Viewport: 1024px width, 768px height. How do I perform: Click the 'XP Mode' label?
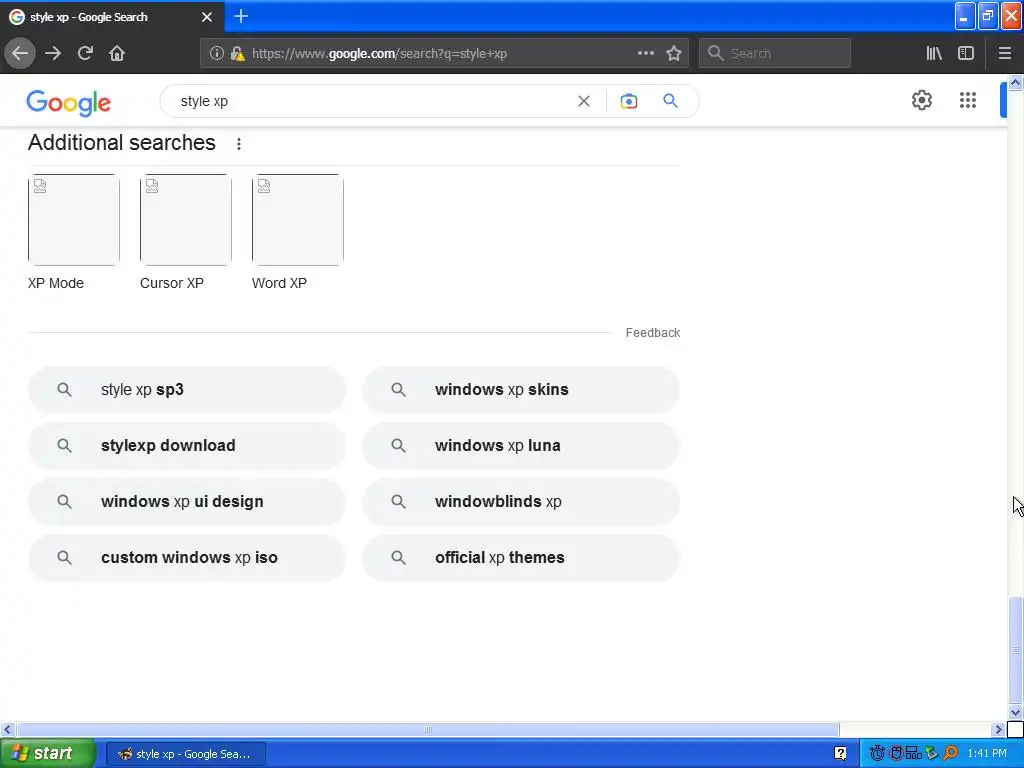point(56,283)
